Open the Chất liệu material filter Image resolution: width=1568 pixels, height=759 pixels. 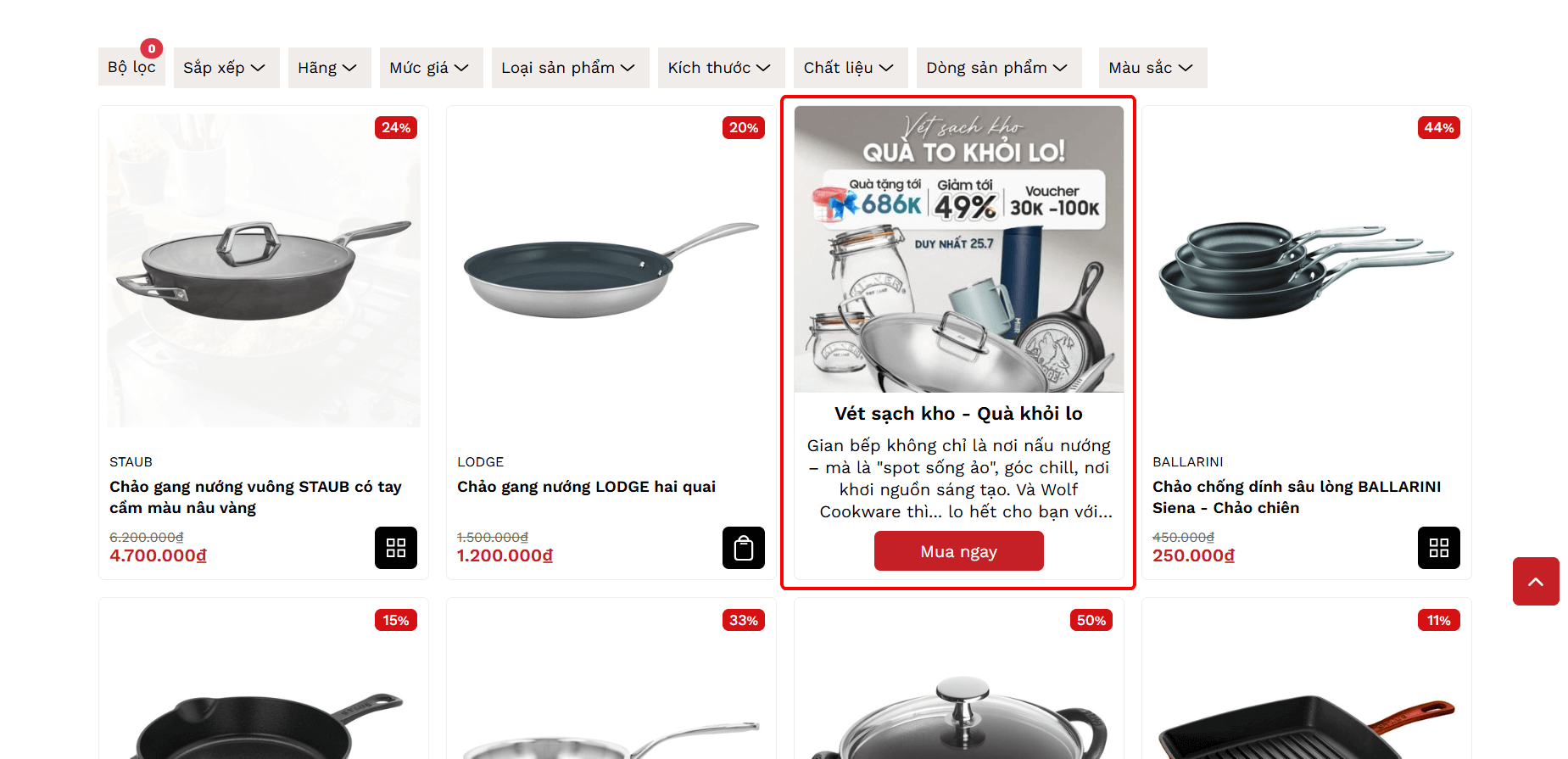pos(851,68)
